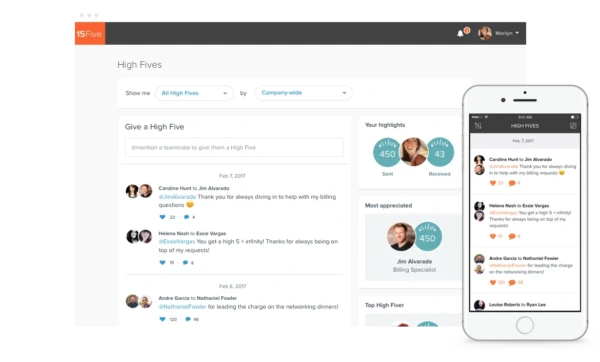Click the @JimAlvarado mention link
This screenshot has height=362, width=600.
point(177,197)
